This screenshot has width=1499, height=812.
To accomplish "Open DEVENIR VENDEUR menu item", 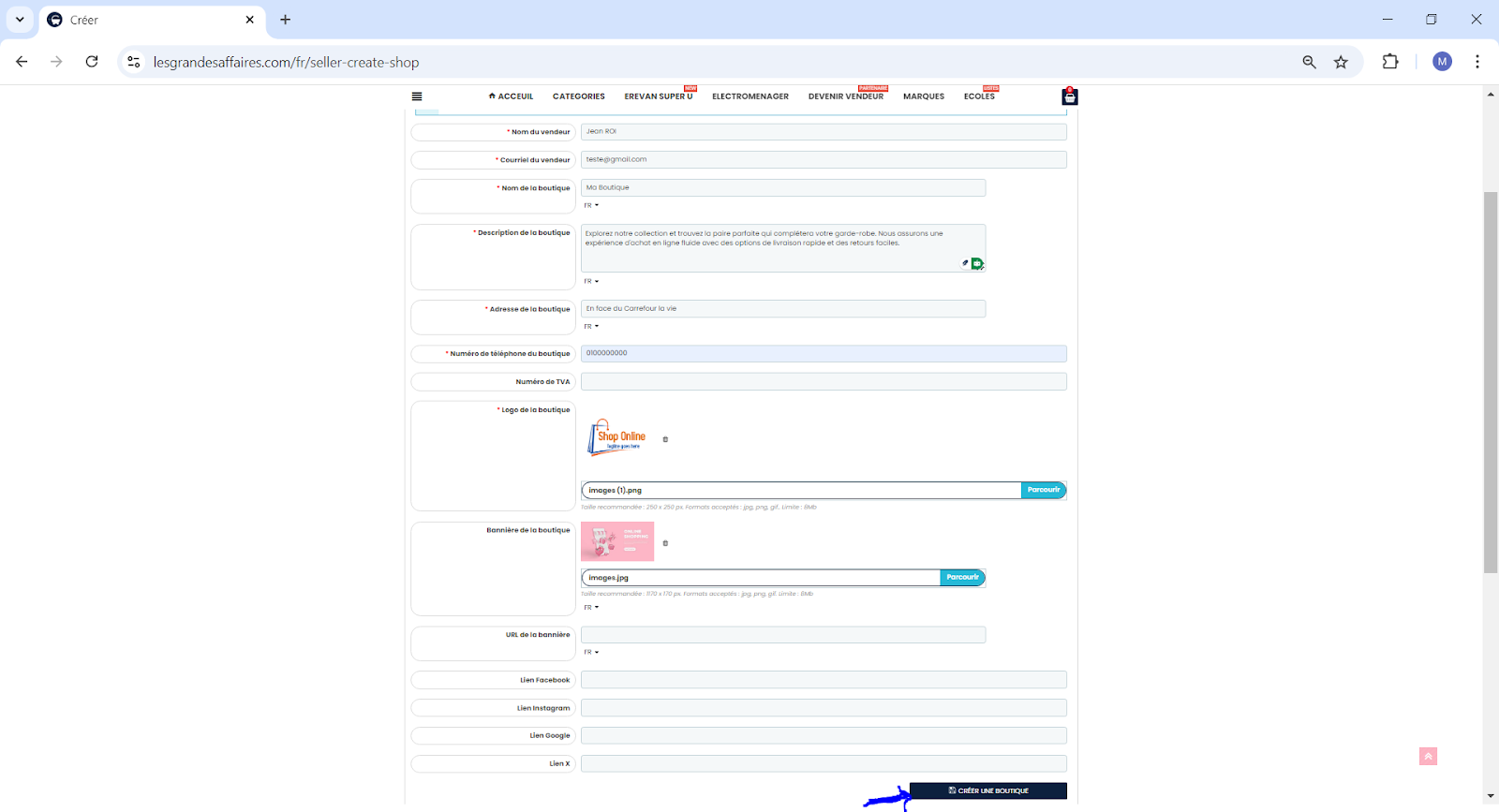I will pos(846,96).
